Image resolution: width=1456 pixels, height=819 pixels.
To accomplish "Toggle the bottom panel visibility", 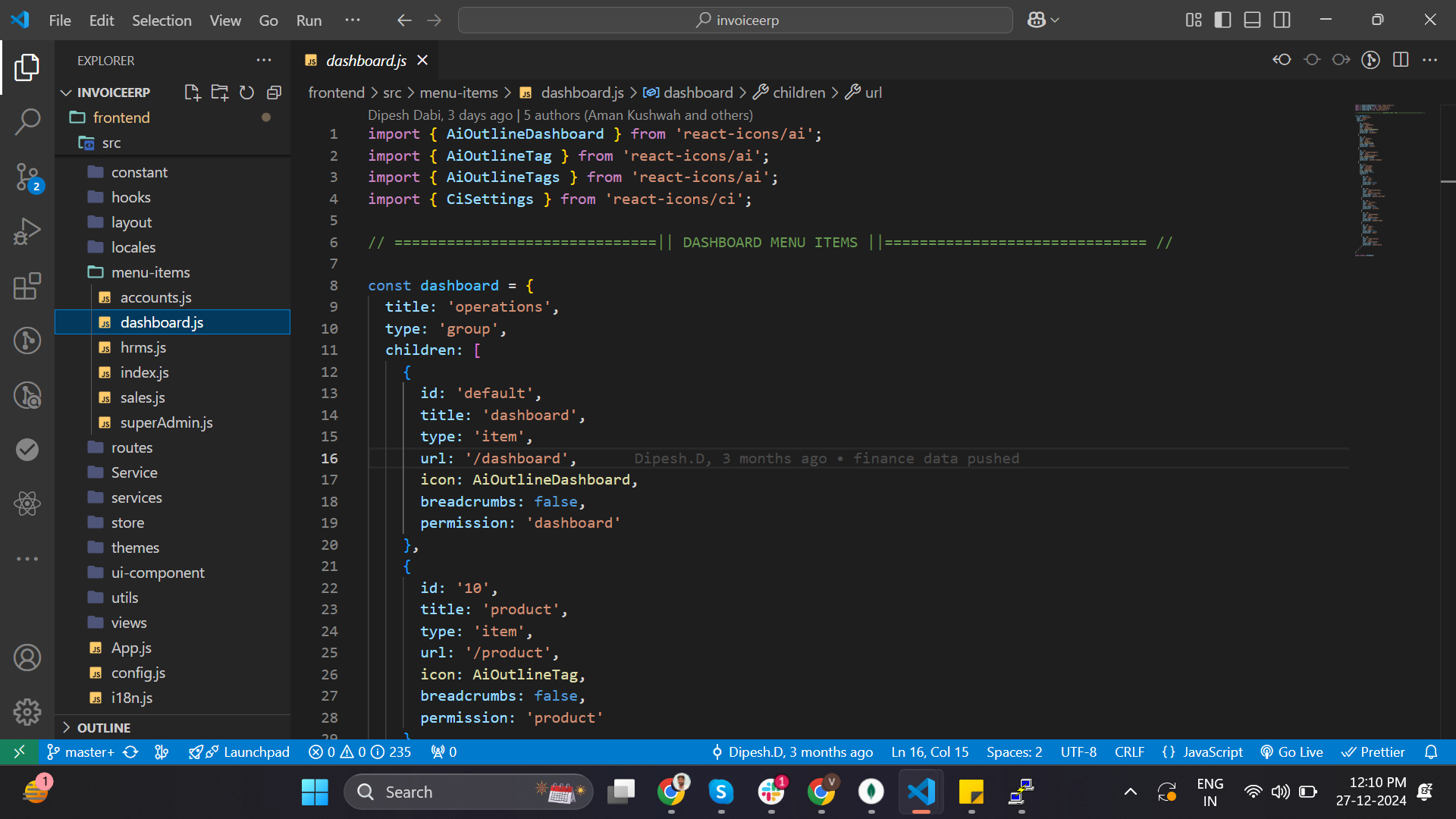I will 1252,20.
